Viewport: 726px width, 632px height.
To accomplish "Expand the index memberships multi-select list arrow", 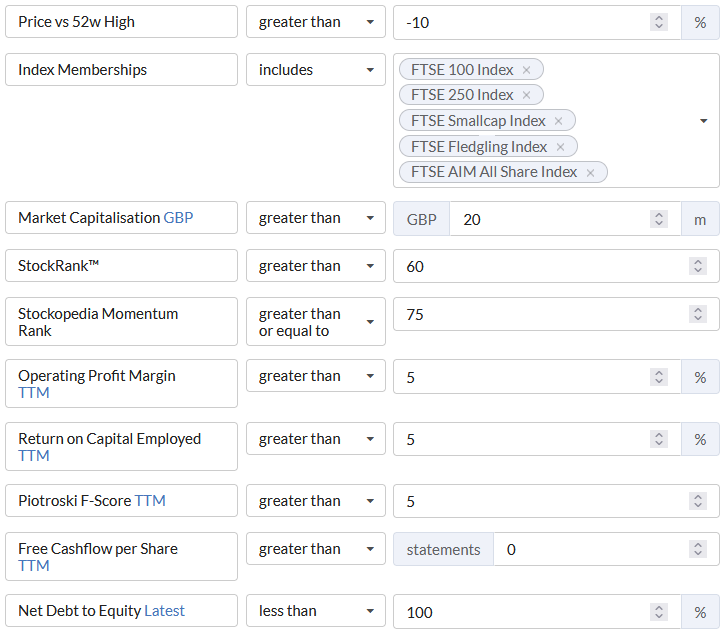I will click(704, 121).
